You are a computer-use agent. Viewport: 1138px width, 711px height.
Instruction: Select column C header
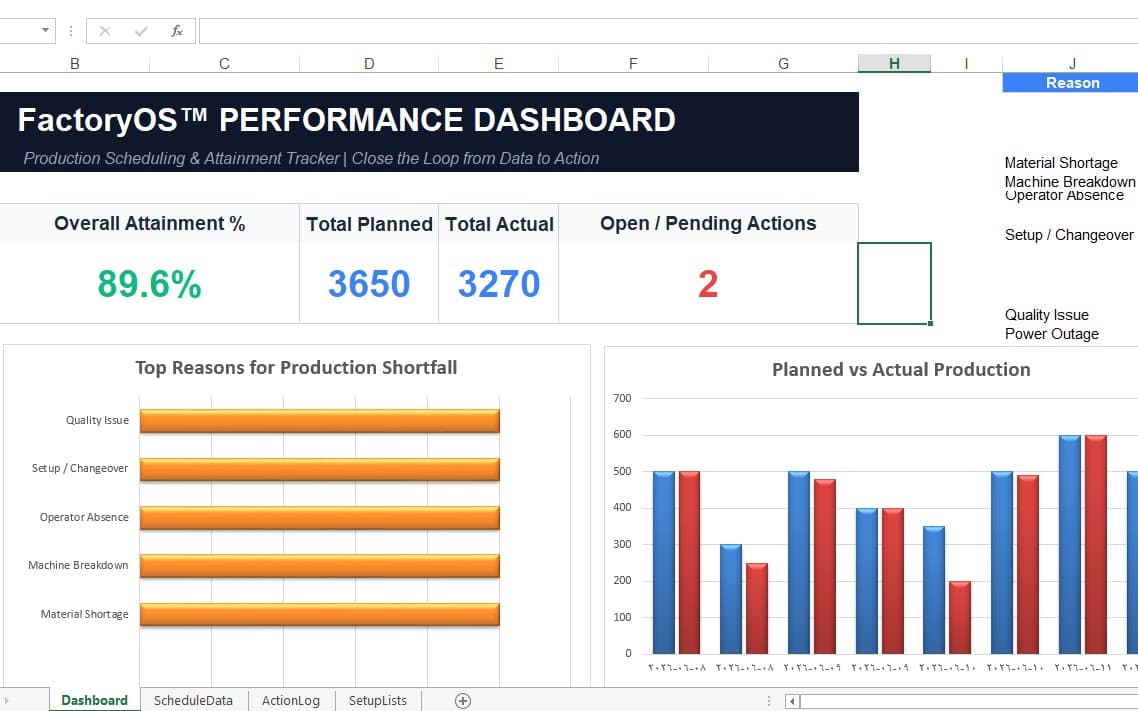tap(224, 64)
